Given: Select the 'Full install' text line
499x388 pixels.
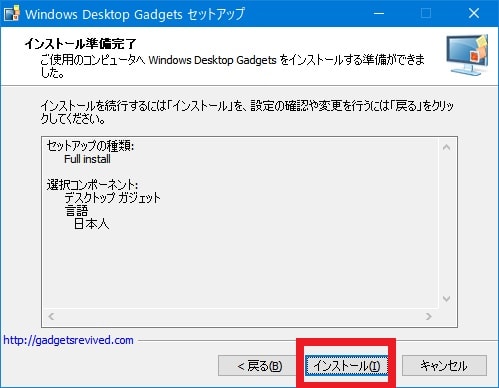Looking at the screenshot, I should click(x=87, y=159).
